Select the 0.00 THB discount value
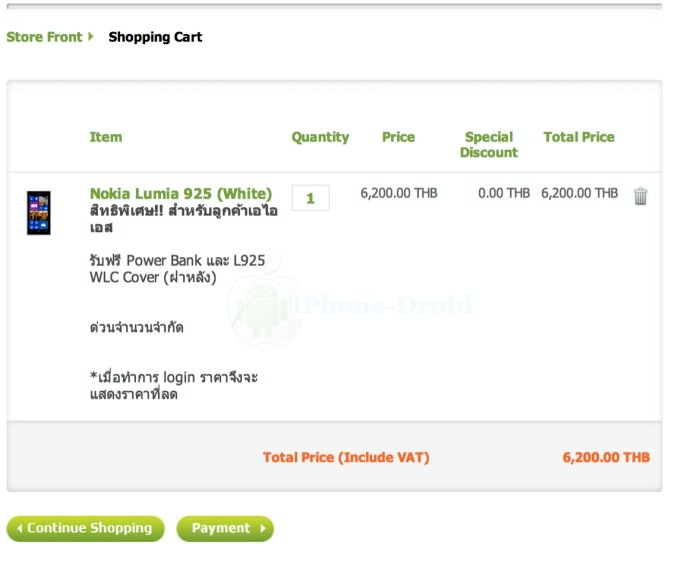This screenshot has width=678, height=564. tap(504, 193)
